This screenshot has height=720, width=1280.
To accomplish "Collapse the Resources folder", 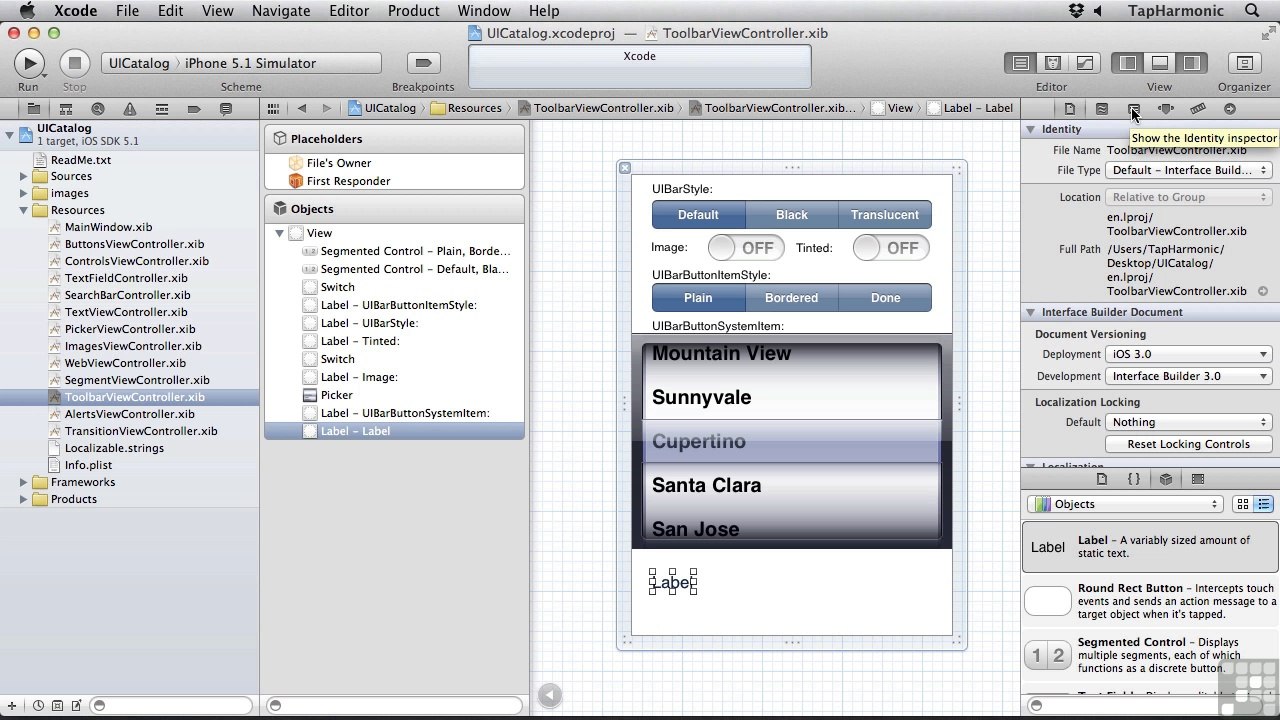I will pos(23,210).
